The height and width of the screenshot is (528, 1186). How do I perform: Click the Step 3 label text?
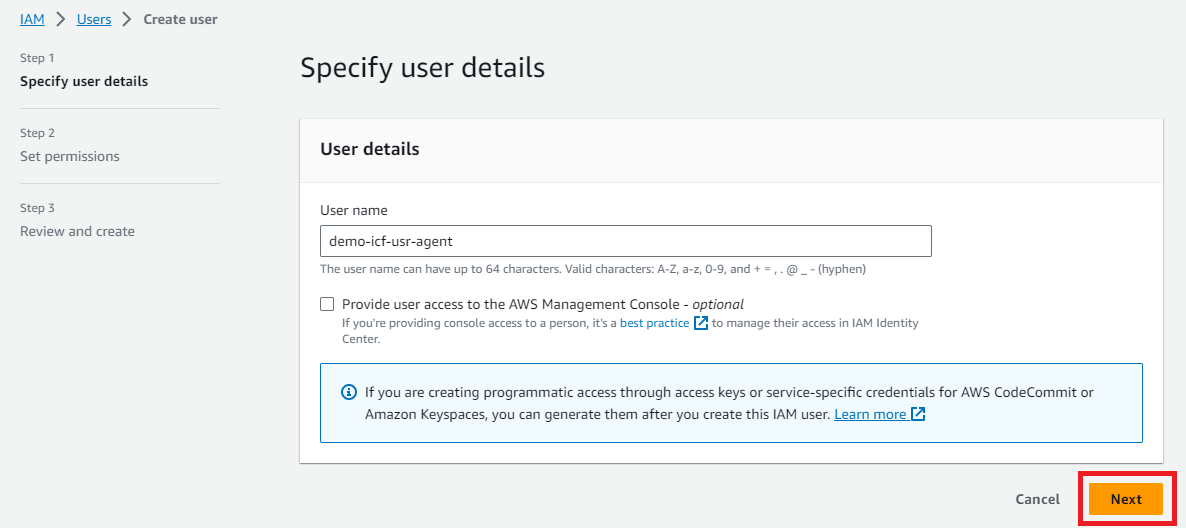click(37, 208)
